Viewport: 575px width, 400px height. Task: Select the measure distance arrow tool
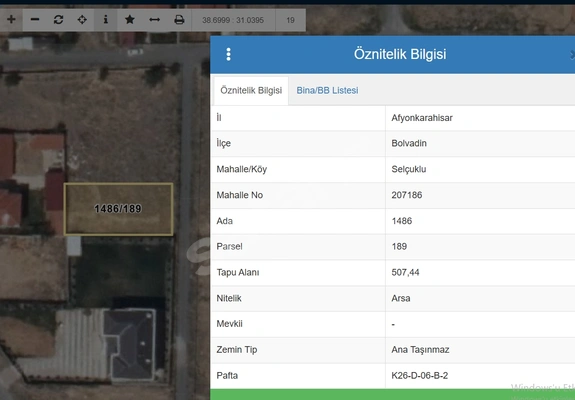point(154,20)
